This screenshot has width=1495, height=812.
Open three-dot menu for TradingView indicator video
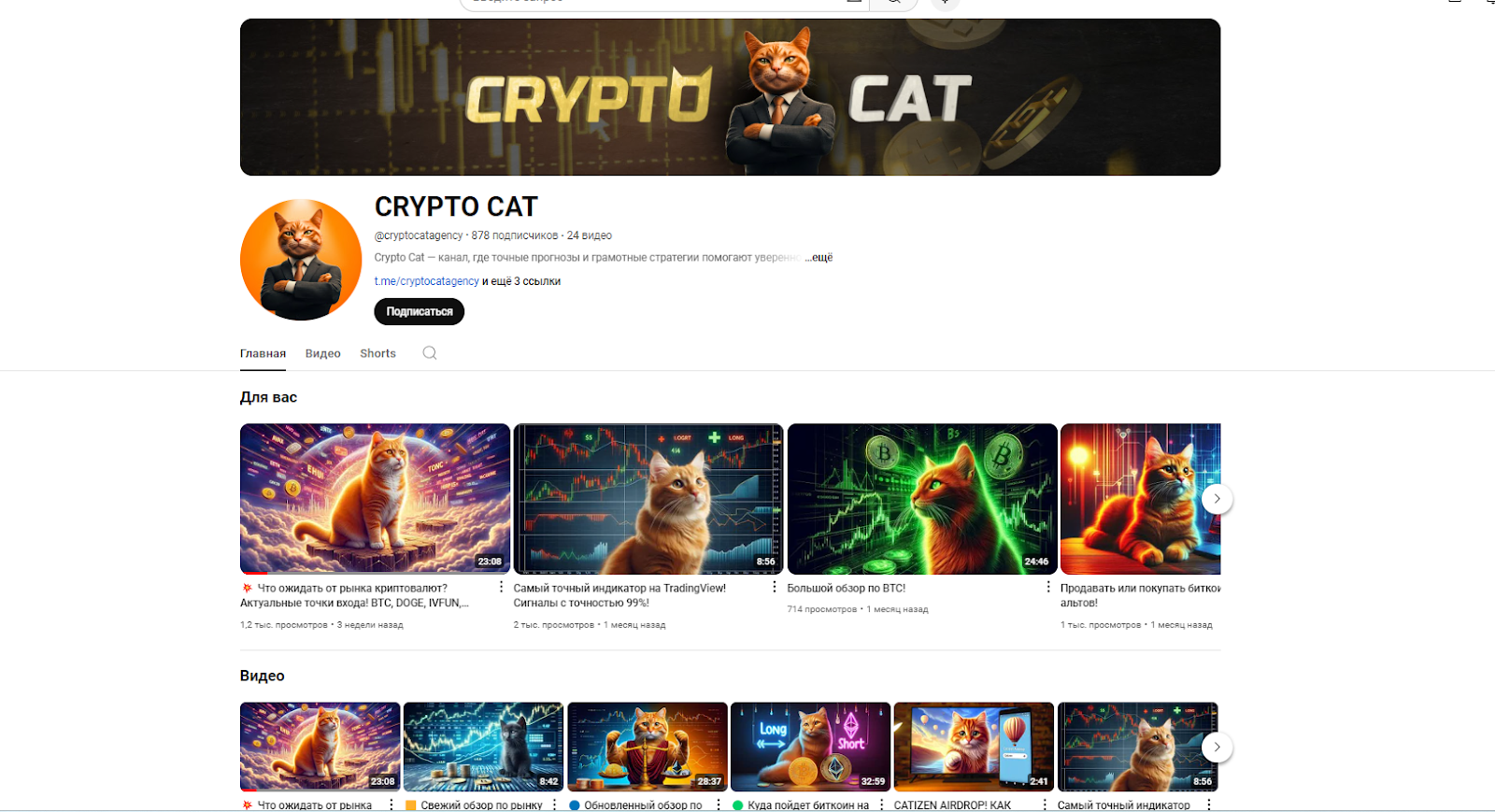coord(774,587)
